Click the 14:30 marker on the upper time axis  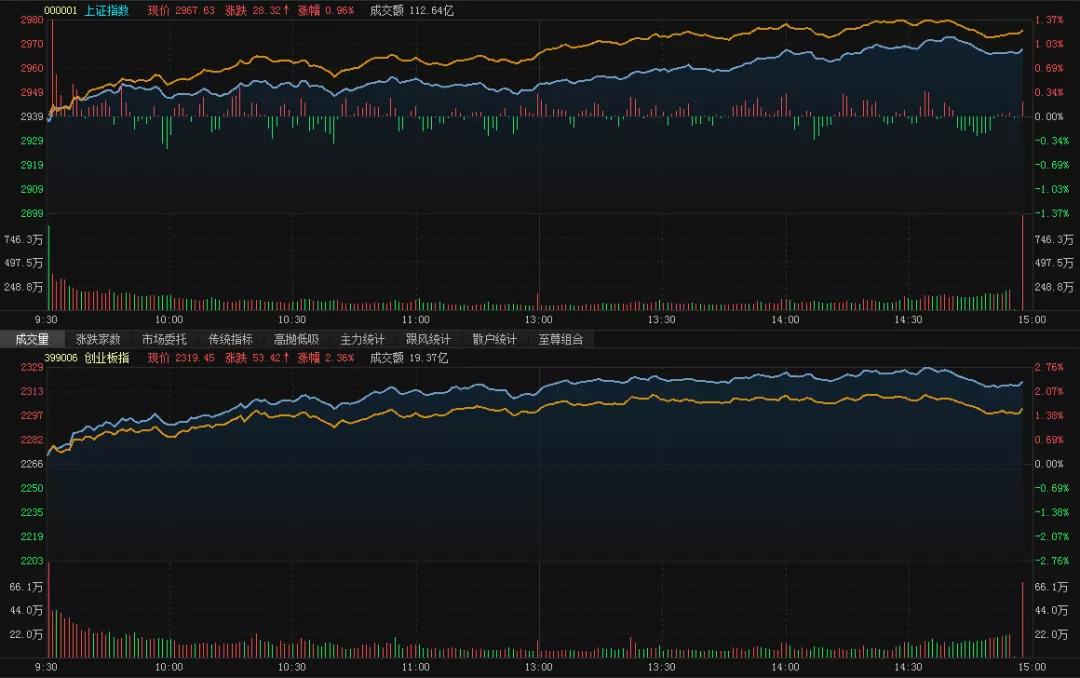pos(908,320)
